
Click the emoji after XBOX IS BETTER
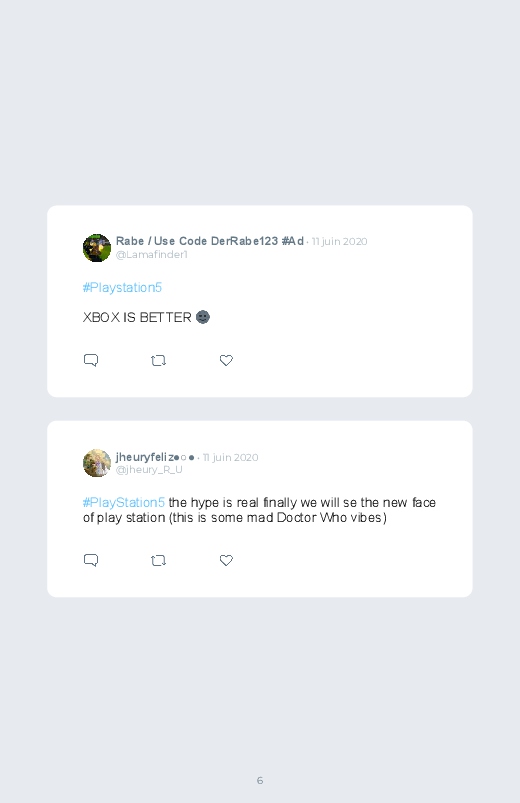(203, 317)
